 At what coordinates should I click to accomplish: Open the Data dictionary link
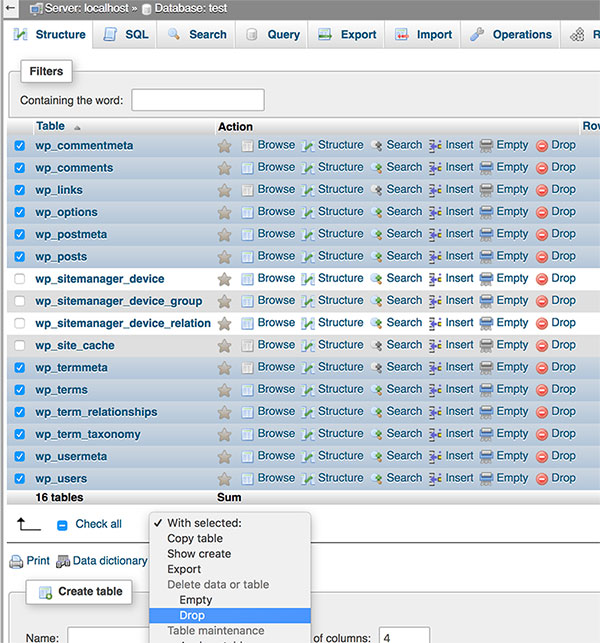click(x=110, y=561)
